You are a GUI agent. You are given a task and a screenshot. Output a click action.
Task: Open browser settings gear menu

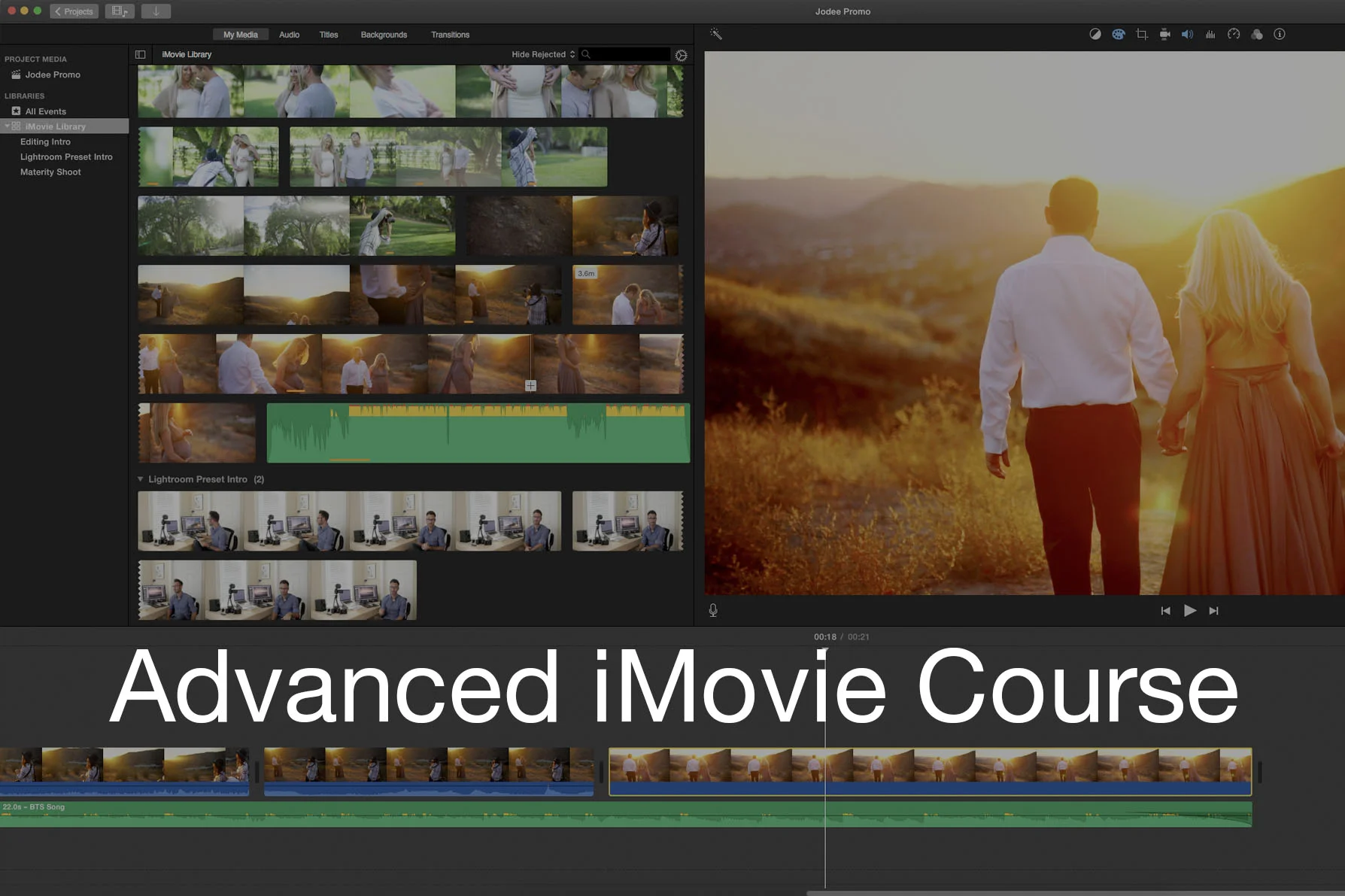(682, 55)
